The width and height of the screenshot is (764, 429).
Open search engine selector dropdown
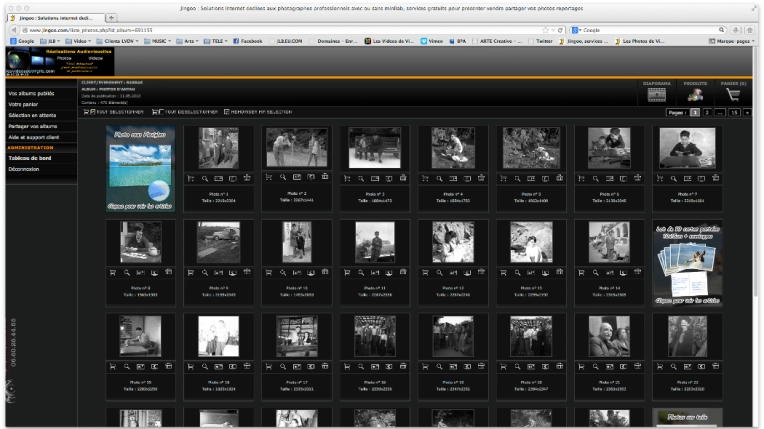click(x=577, y=30)
